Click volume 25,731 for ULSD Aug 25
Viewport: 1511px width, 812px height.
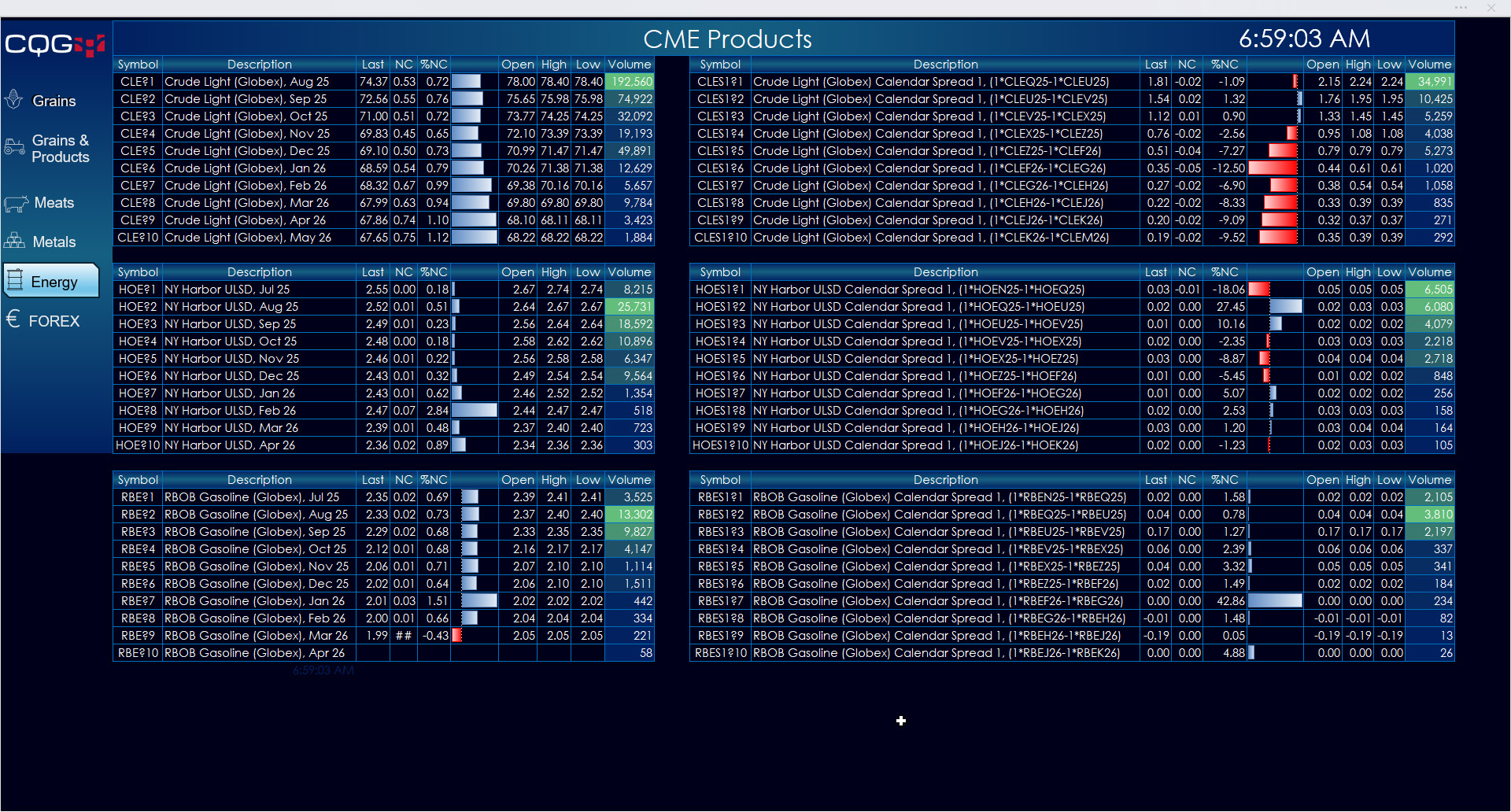[x=630, y=307]
